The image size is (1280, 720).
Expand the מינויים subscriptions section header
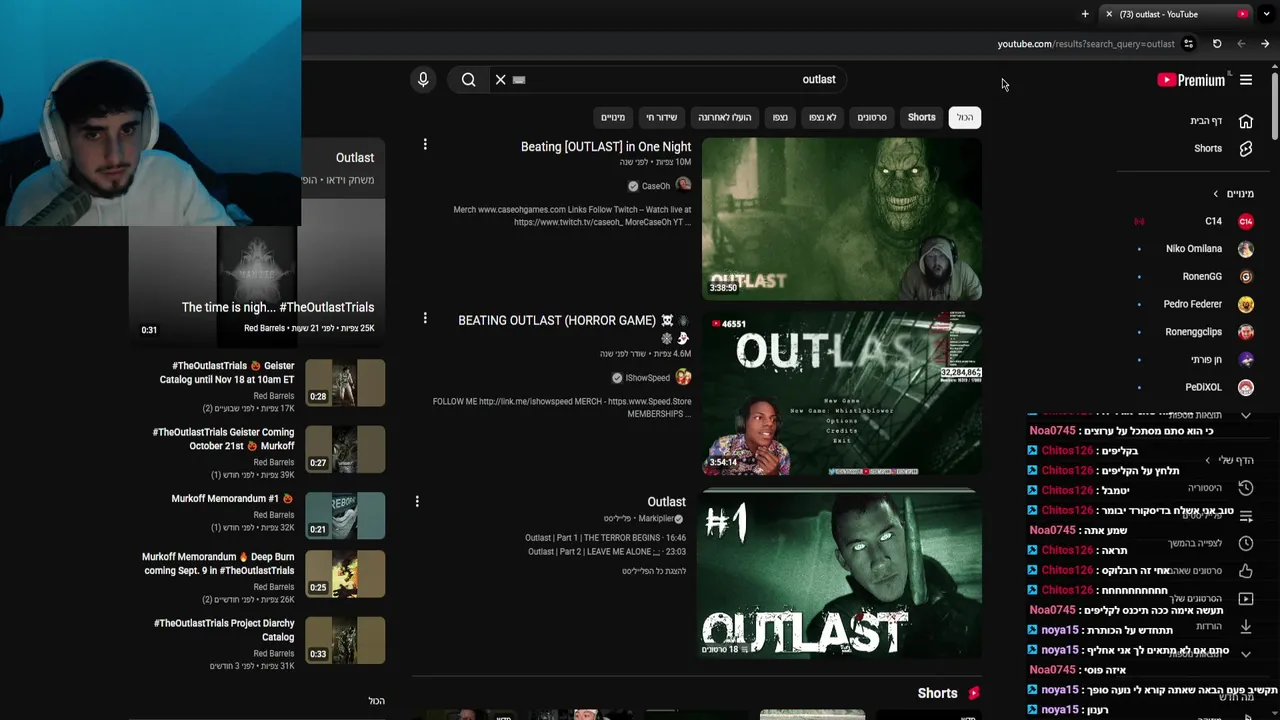1234,193
